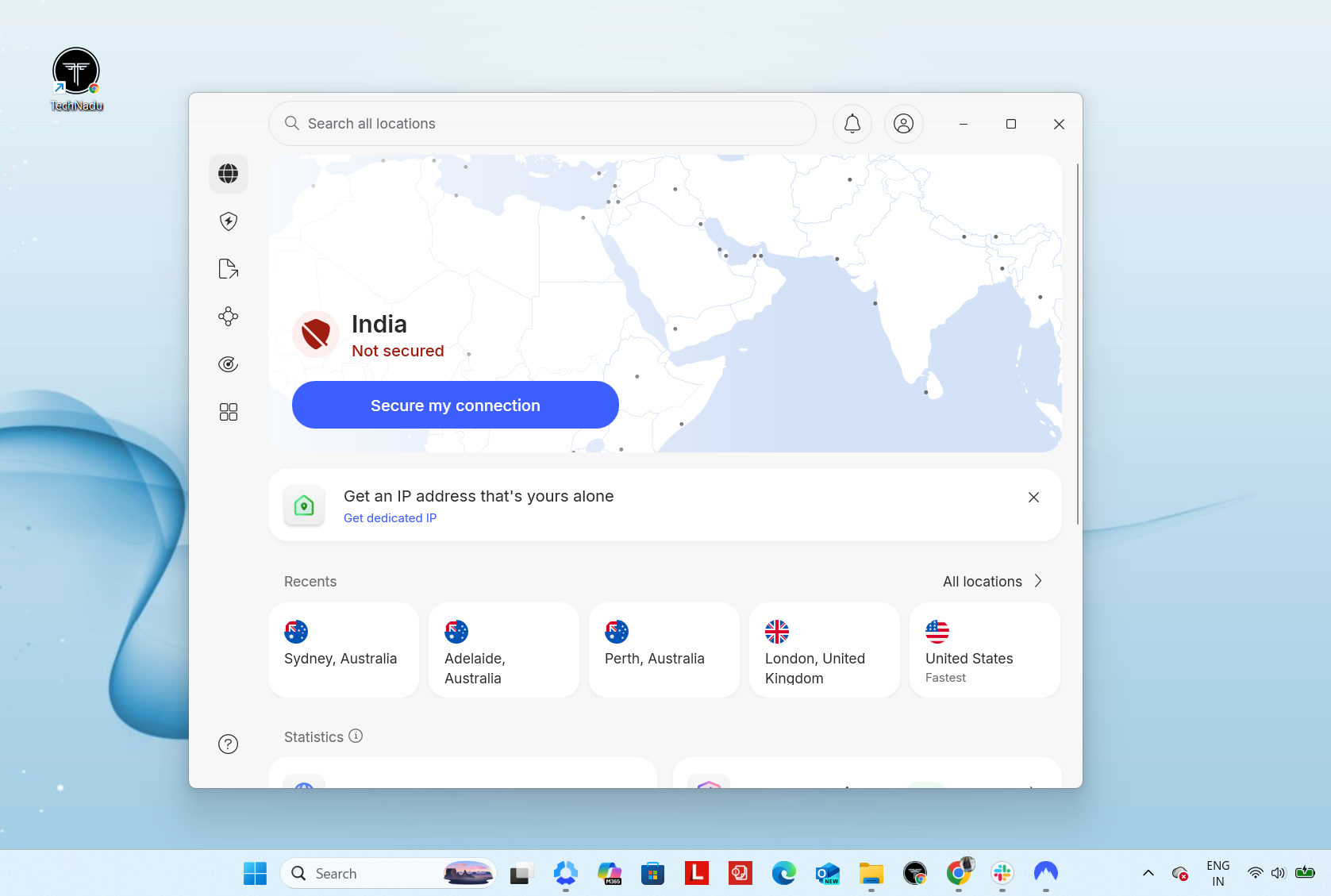This screenshot has height=896, width=1331.
Task: Maximize the VPN window
Action: 1011,124
